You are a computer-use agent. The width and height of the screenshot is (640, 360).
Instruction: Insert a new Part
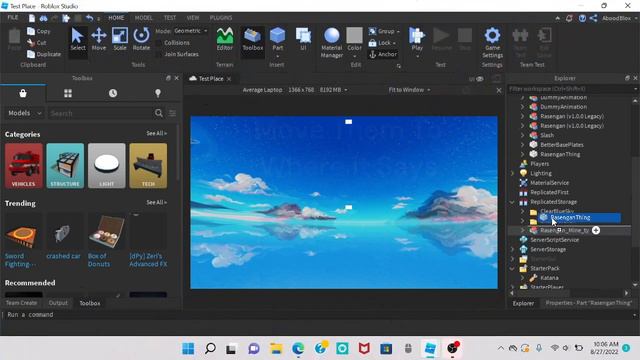[278, 39]
